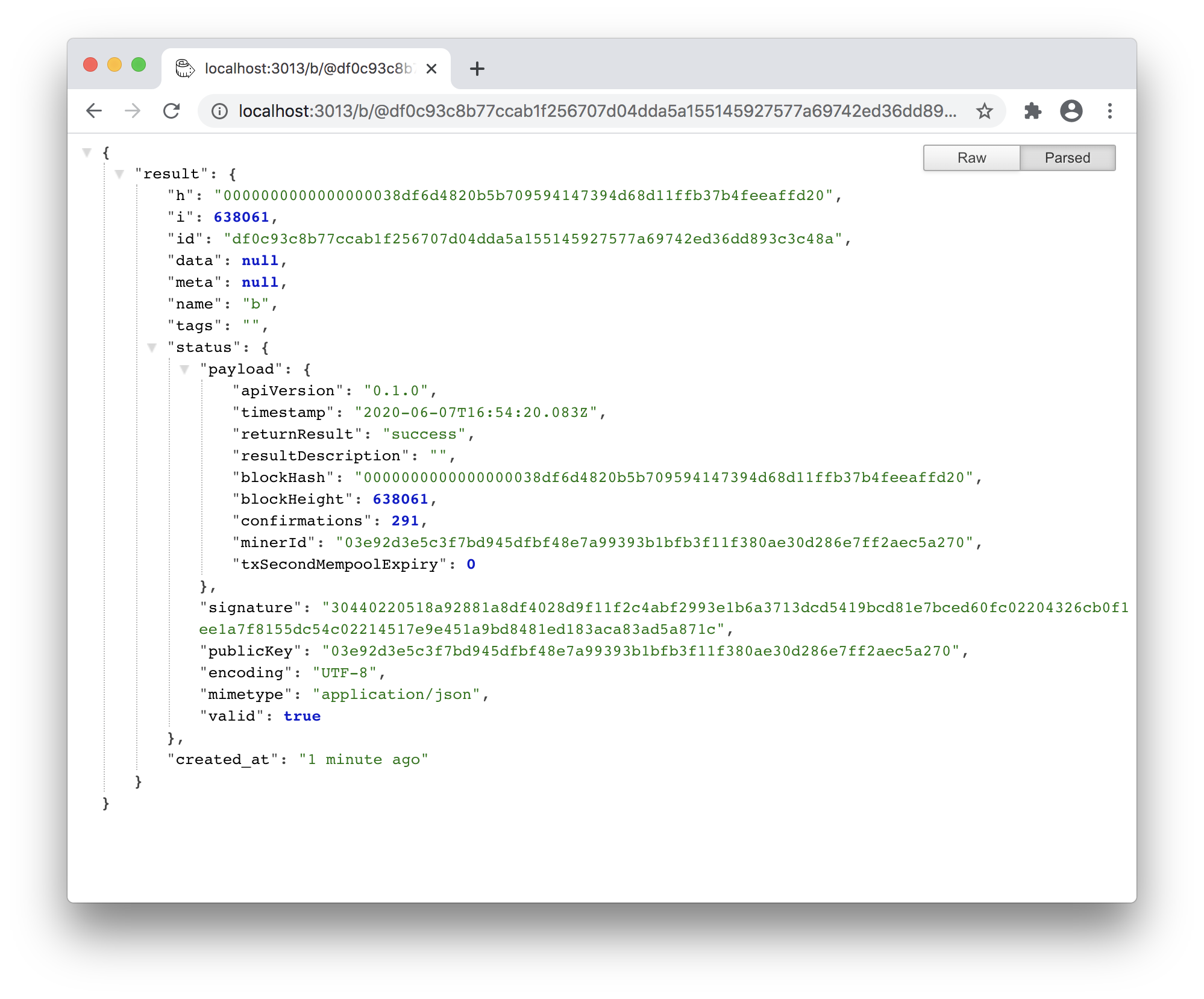Click the browser back arrow
Viewport: 1204px width, 999px height.
94,111
